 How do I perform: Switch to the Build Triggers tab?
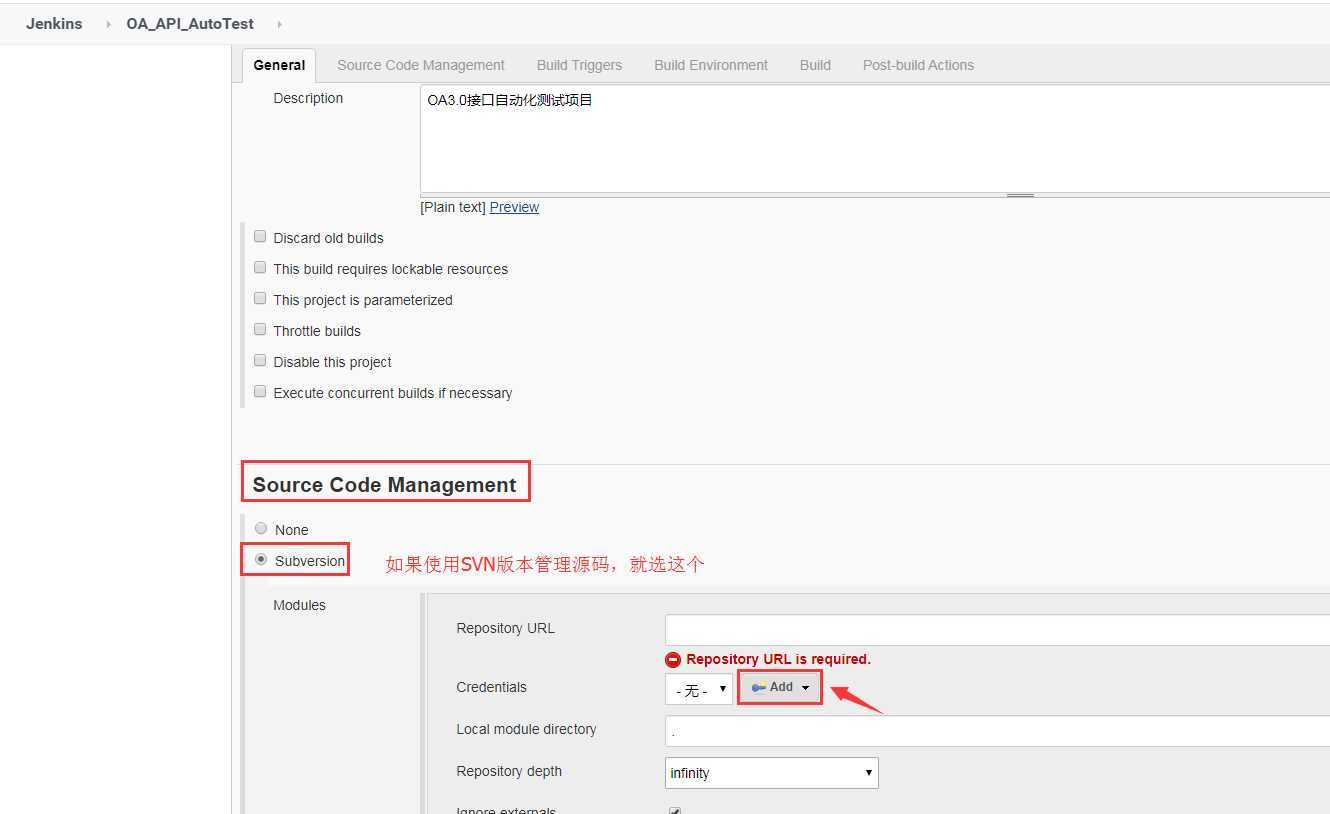(x=579, y=65)
